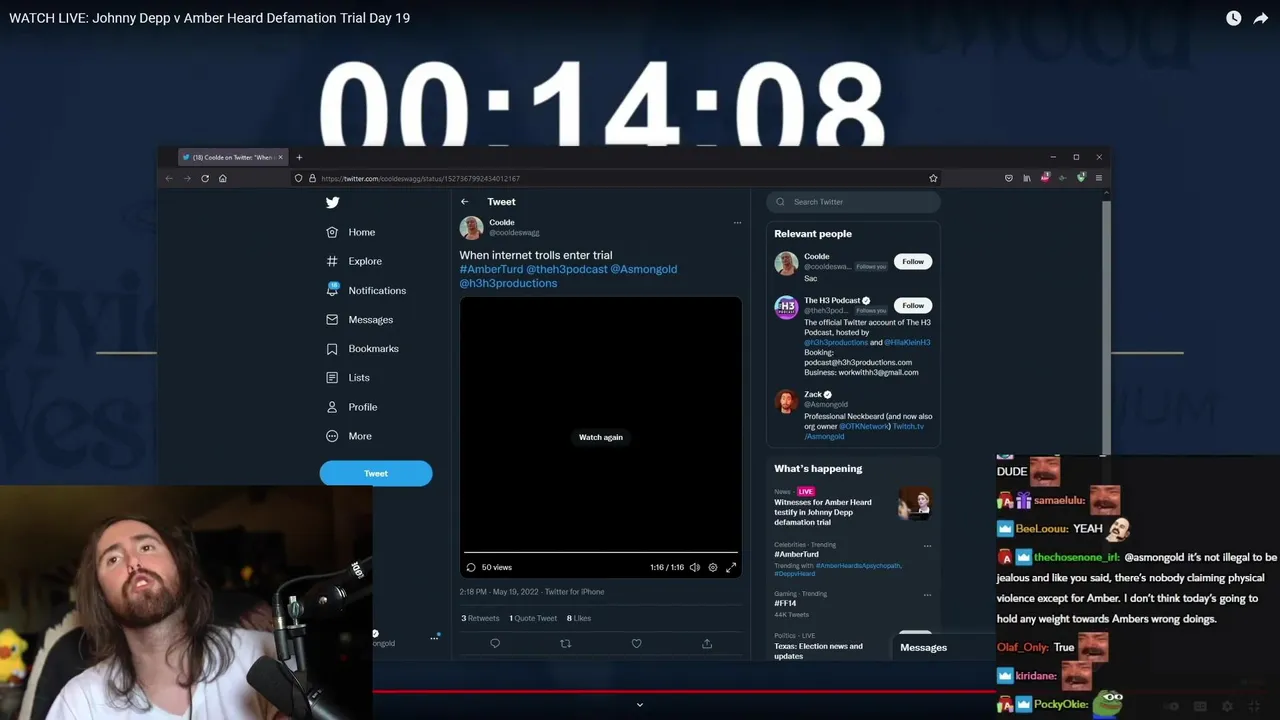This screenshot has width=1280, height=720.
Task: Open the browser hamburger menu
Action: (x=1099, y=178)
